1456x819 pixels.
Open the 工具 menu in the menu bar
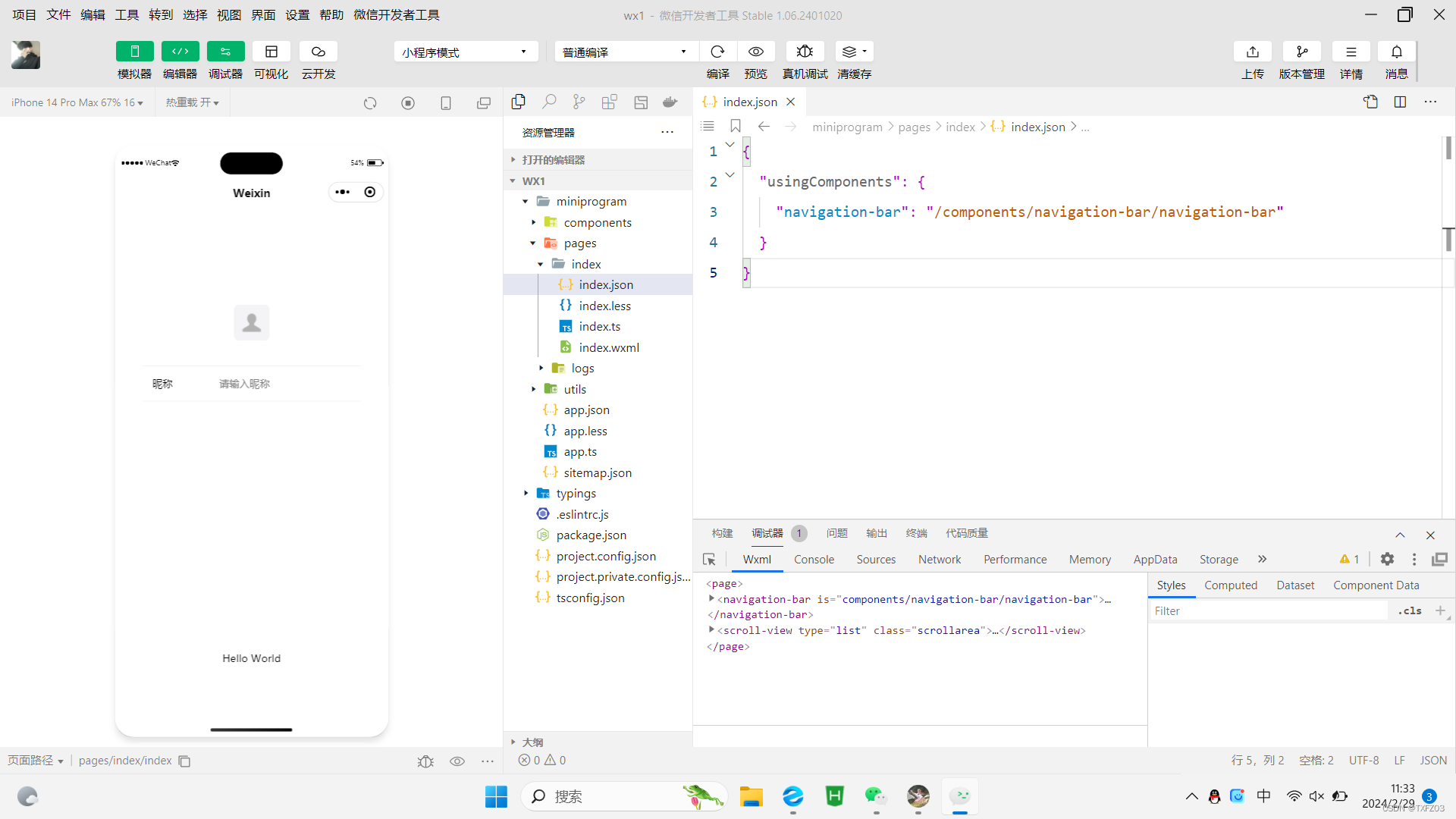126,14
